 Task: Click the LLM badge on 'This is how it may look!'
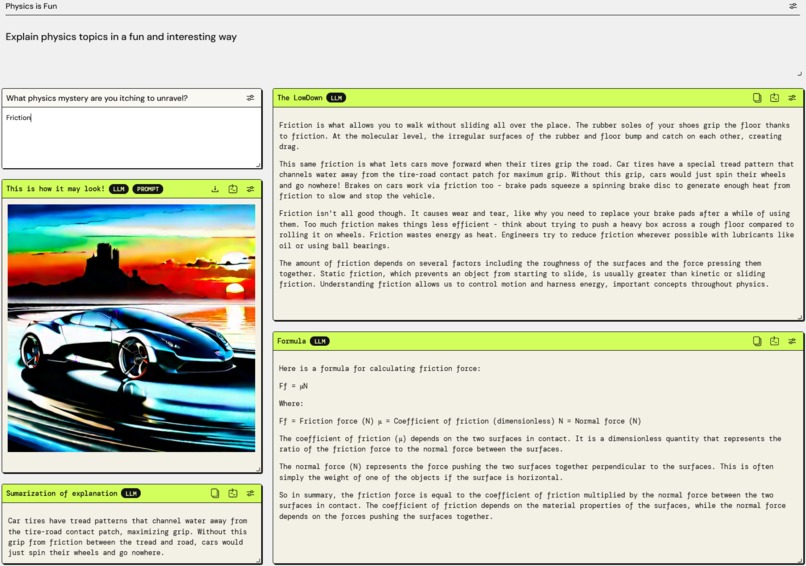pos(119,189)
